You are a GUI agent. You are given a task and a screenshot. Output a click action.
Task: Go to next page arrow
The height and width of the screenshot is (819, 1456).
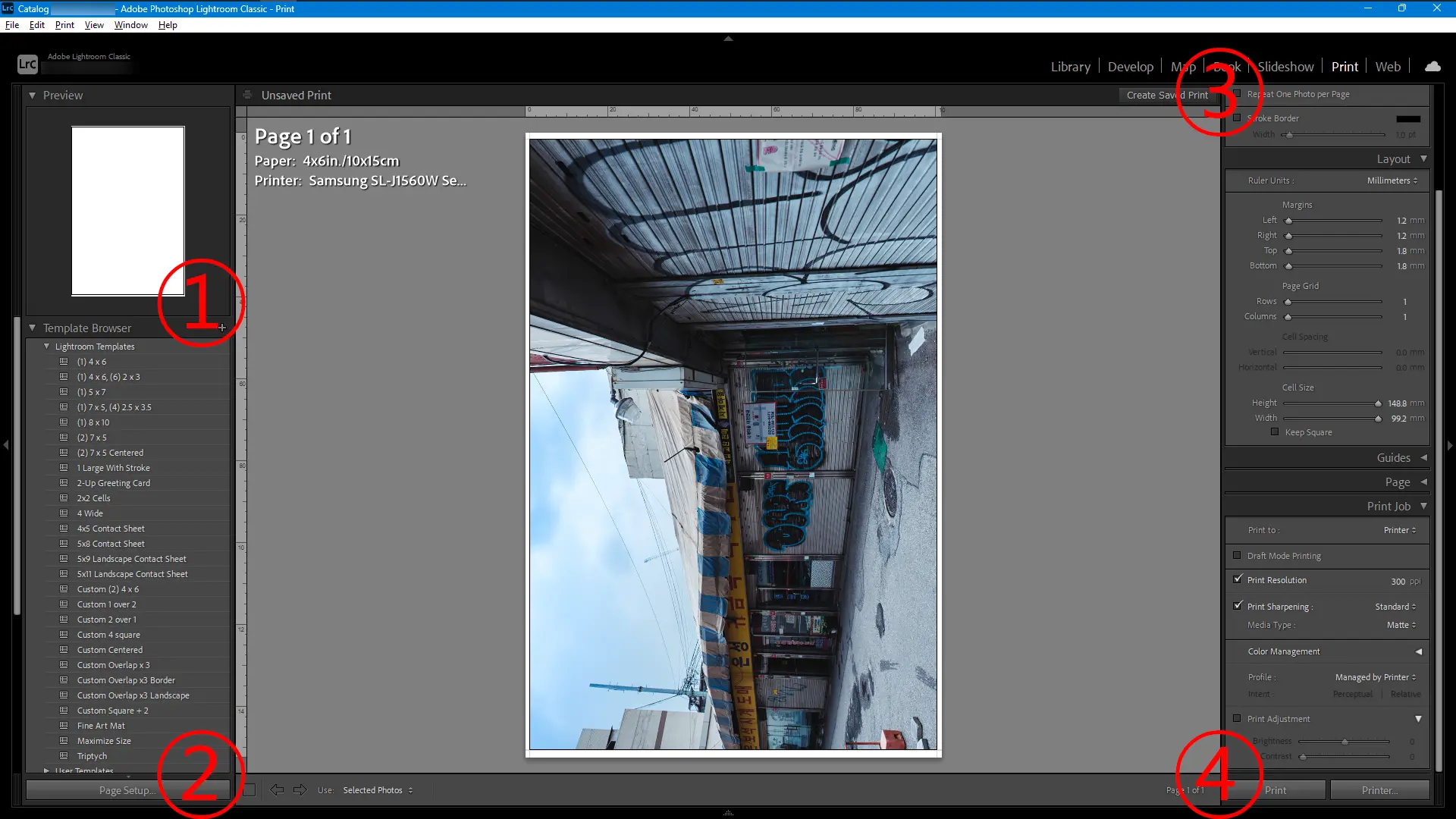pos(300,789)
